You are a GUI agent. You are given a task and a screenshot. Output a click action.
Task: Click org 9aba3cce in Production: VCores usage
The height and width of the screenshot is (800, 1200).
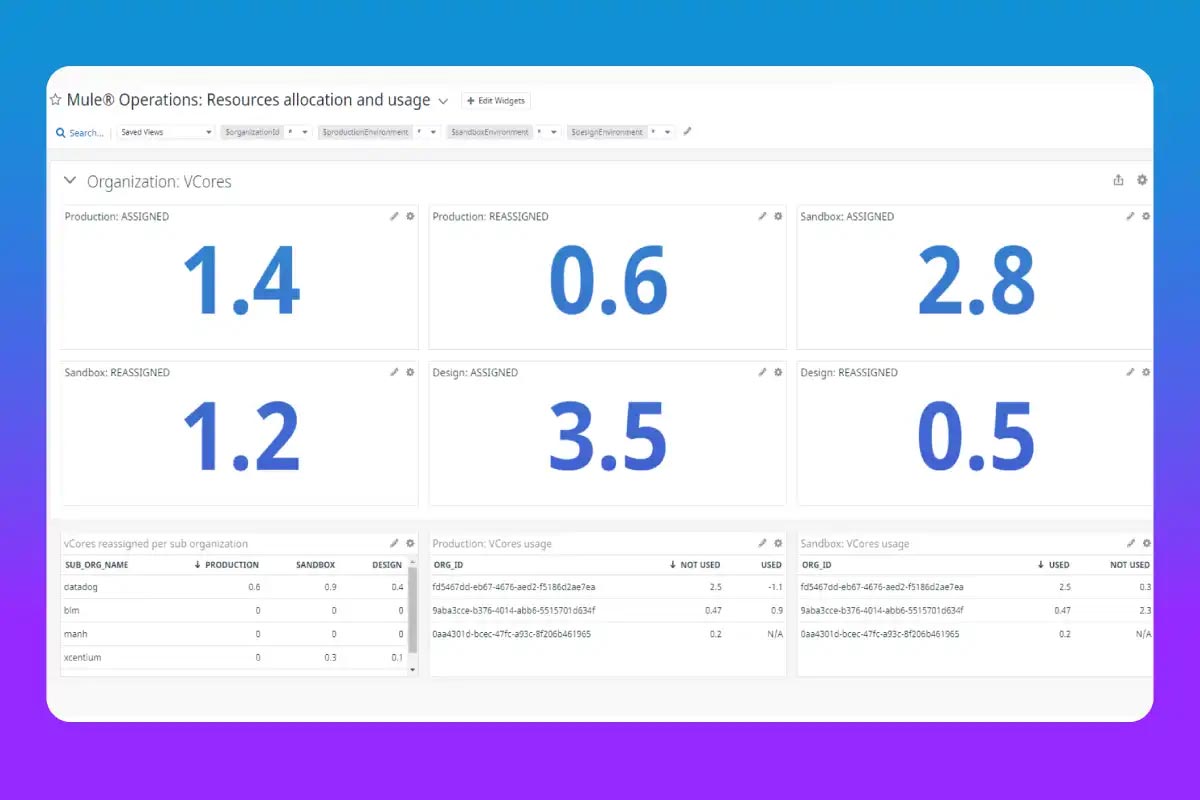pos(513,610)
